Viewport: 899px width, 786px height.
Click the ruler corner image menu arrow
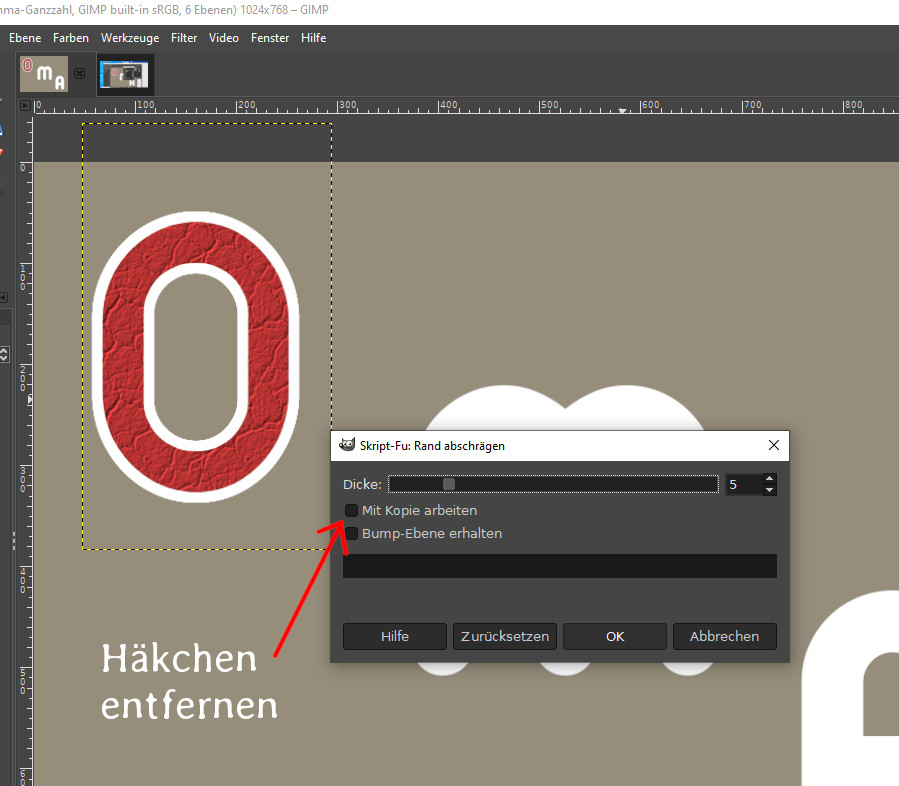pos(27,105)
